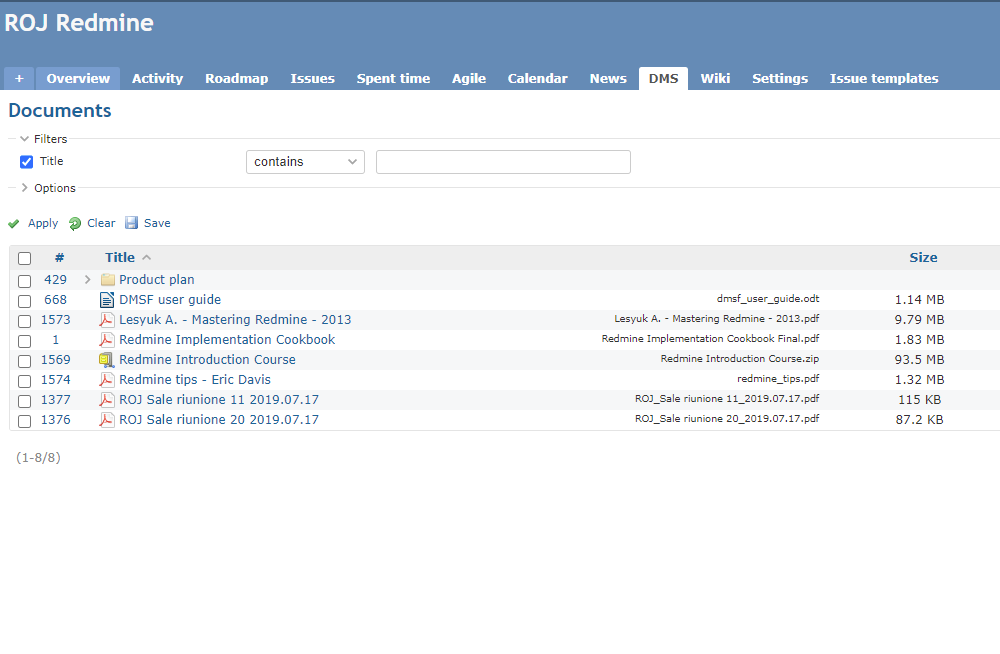Click the PDF icon beside Redmine tips - Eric Davis
The width and height of the screenshot is (1000, 654).
tap(106, 379)
